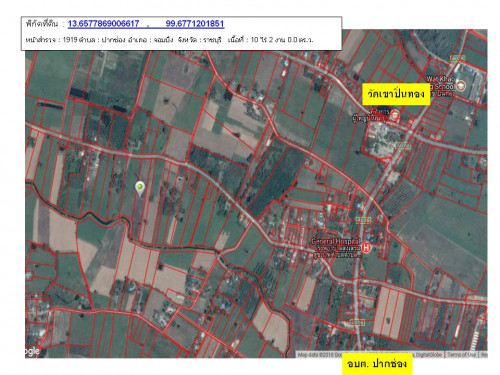Click the General Hospital text label
500x375 pixels.
(335, 241)
